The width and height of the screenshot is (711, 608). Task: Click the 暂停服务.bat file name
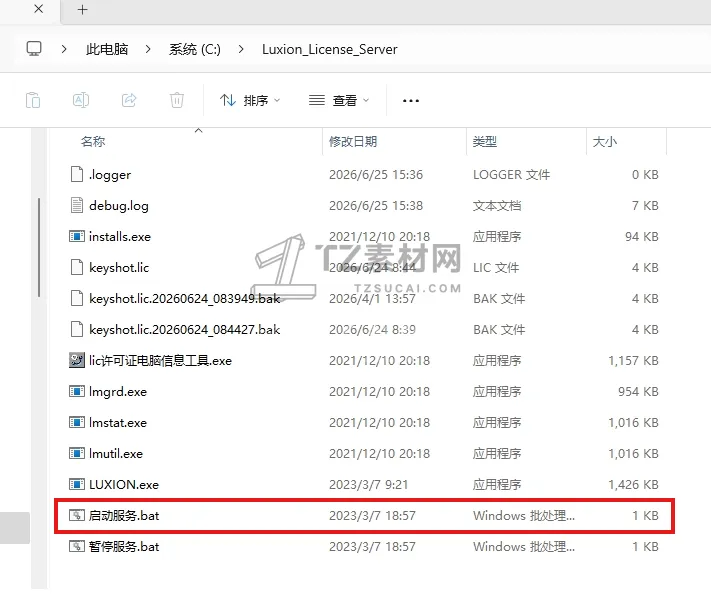[124, 546]
